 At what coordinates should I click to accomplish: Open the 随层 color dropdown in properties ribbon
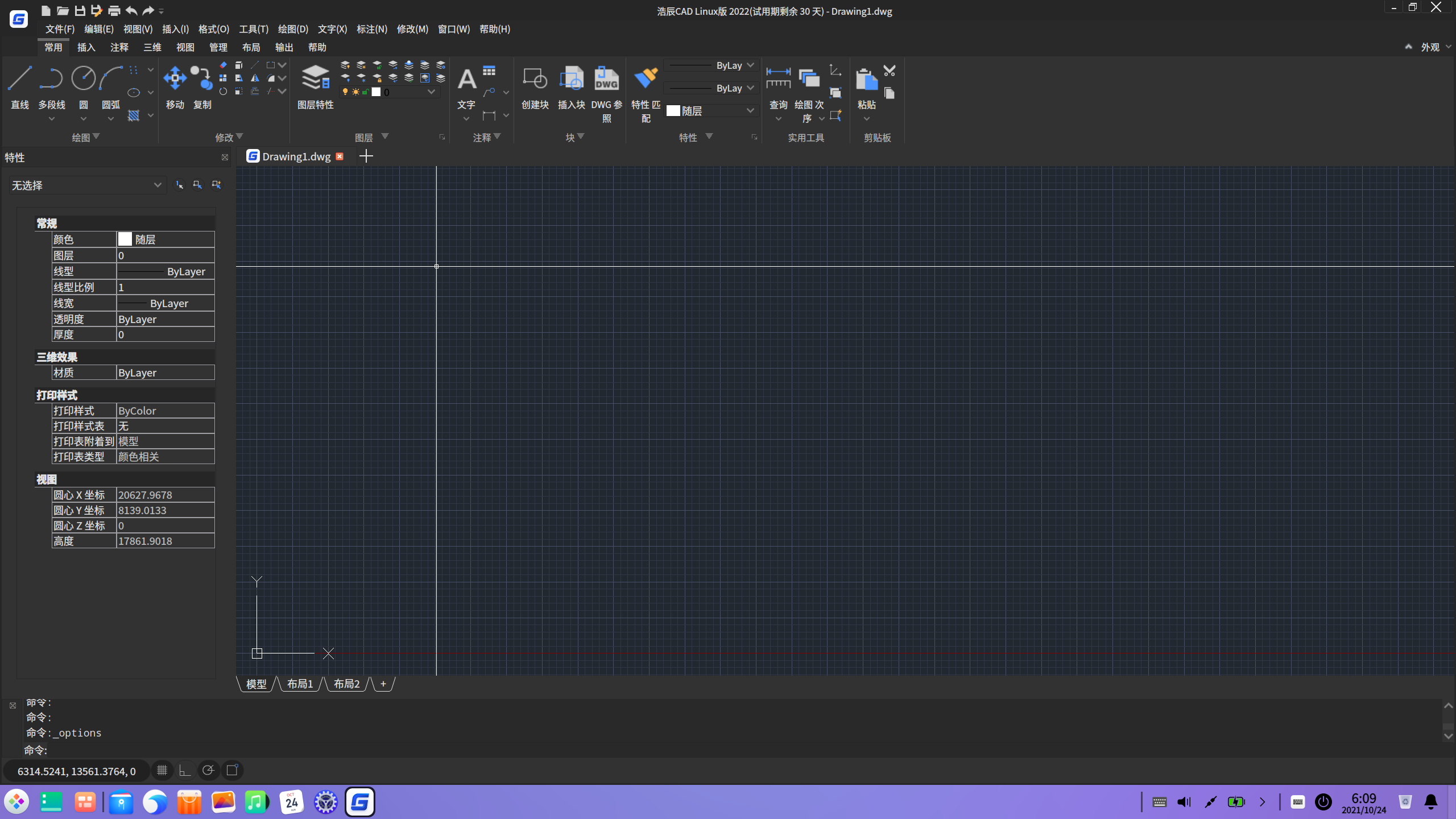coord(750,111)
